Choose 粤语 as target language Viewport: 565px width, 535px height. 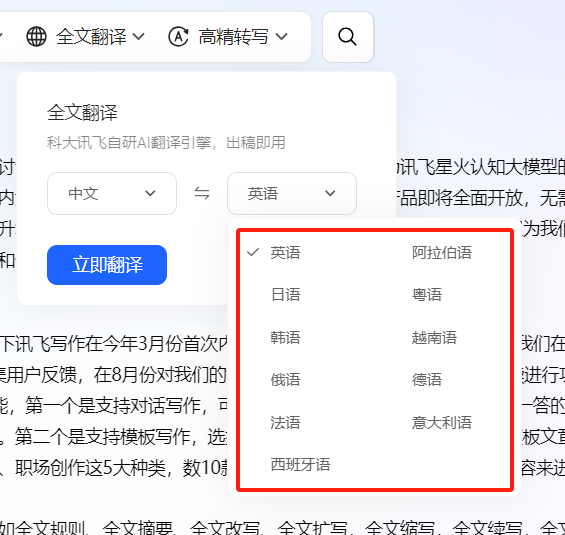tap(427, 295)
